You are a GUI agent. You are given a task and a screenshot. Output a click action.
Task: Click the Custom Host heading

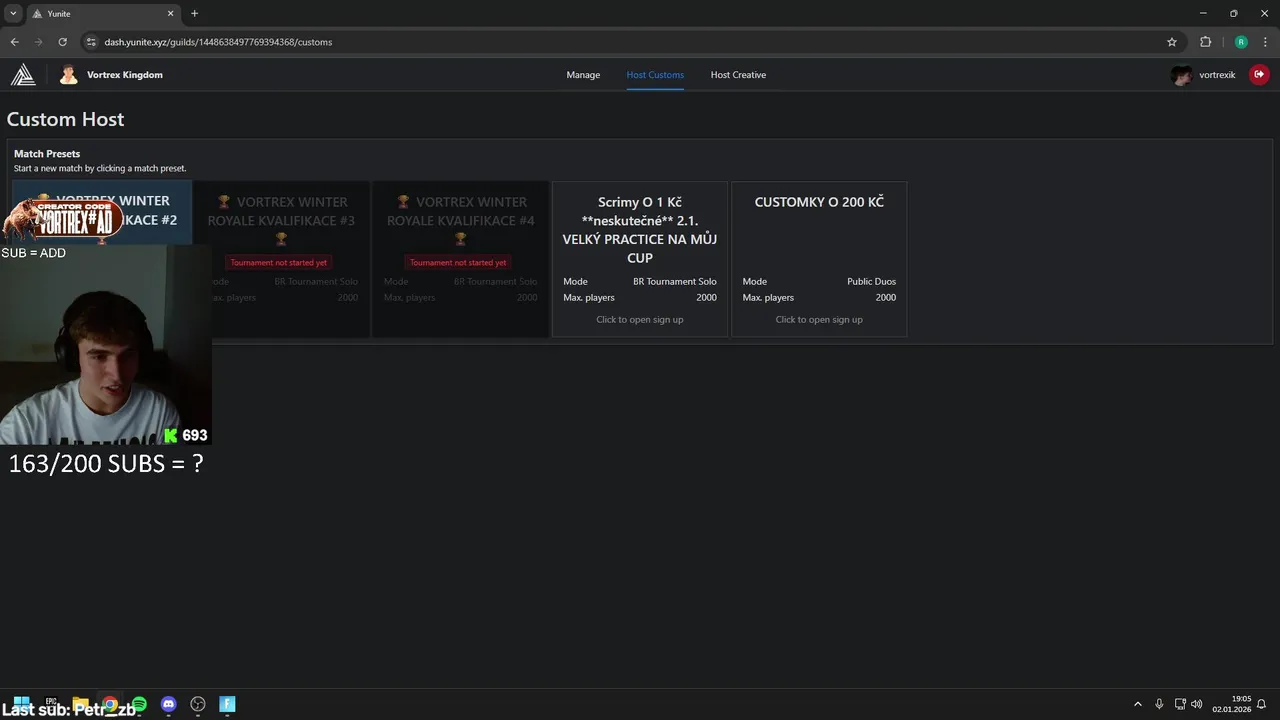(65, 119)
